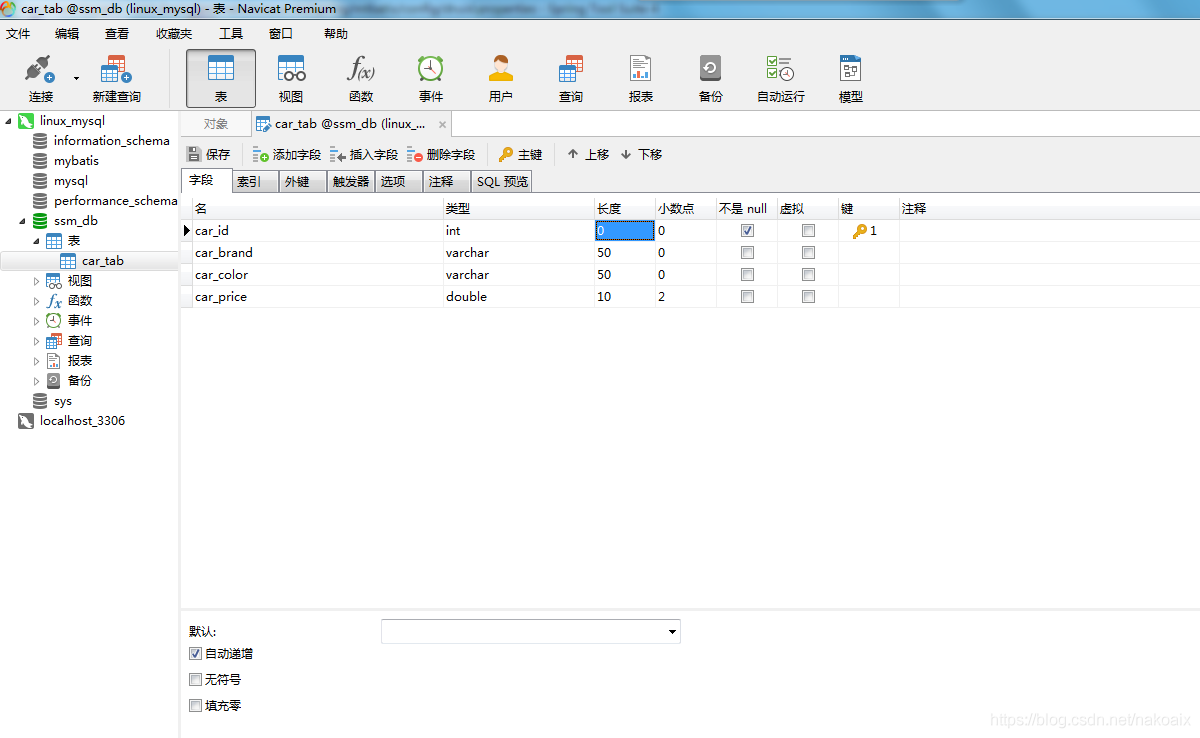
Task: Open the User (用户) toolbar icon
Action: click(x=501, y=79)
